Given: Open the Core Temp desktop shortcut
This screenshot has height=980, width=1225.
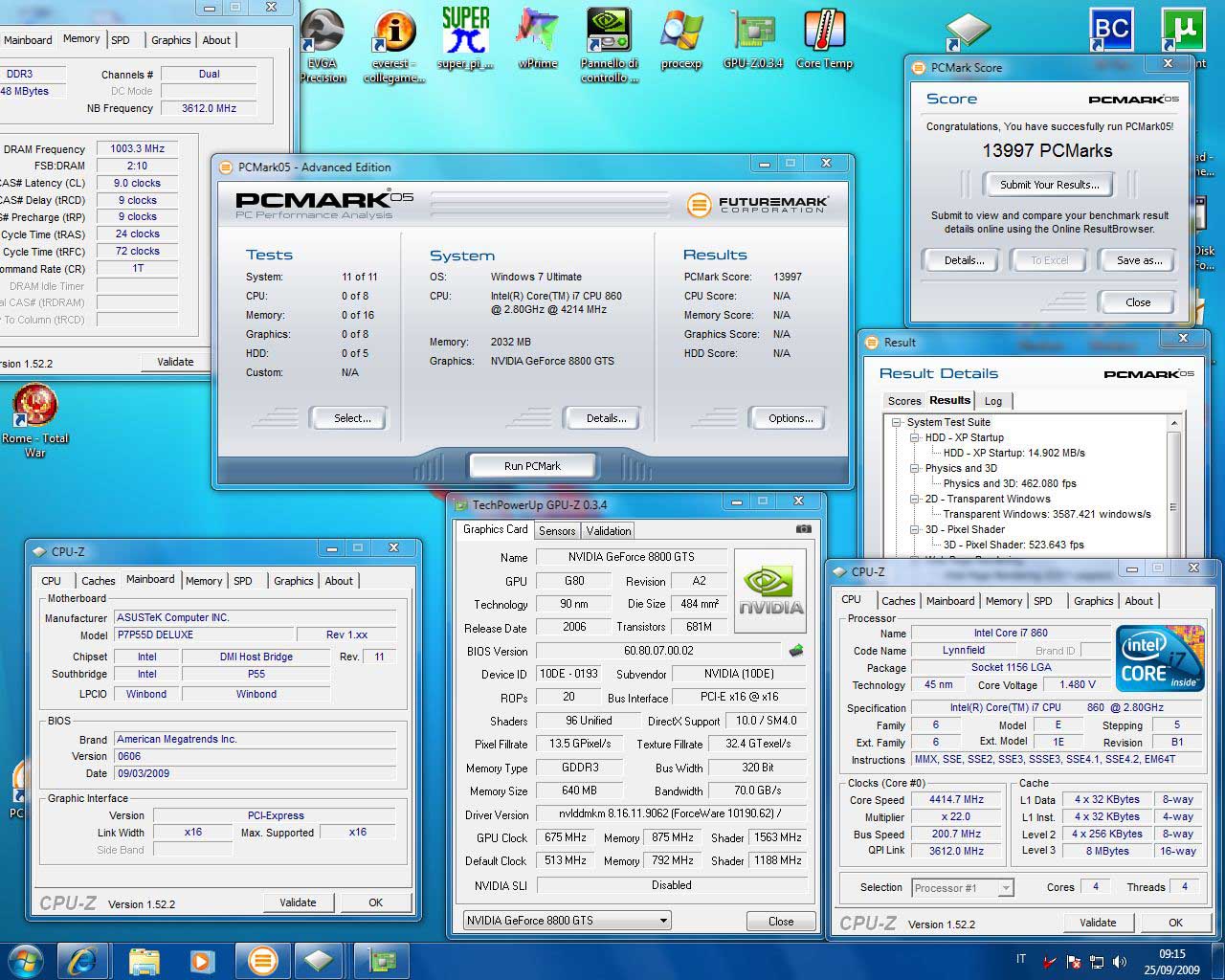Looking at the screenshot, I should pyautogui.click(x=824, y=38).
